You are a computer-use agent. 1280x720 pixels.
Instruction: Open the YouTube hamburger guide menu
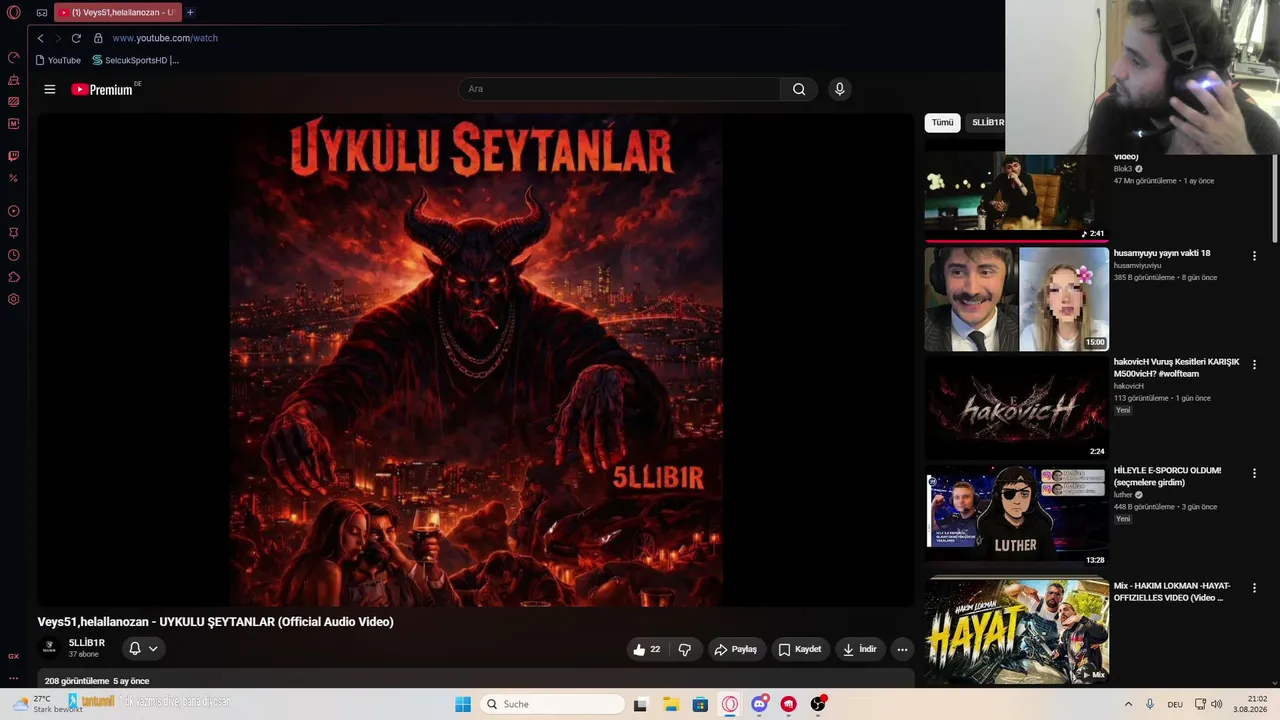pyautogui.click(x=50, y=89)
